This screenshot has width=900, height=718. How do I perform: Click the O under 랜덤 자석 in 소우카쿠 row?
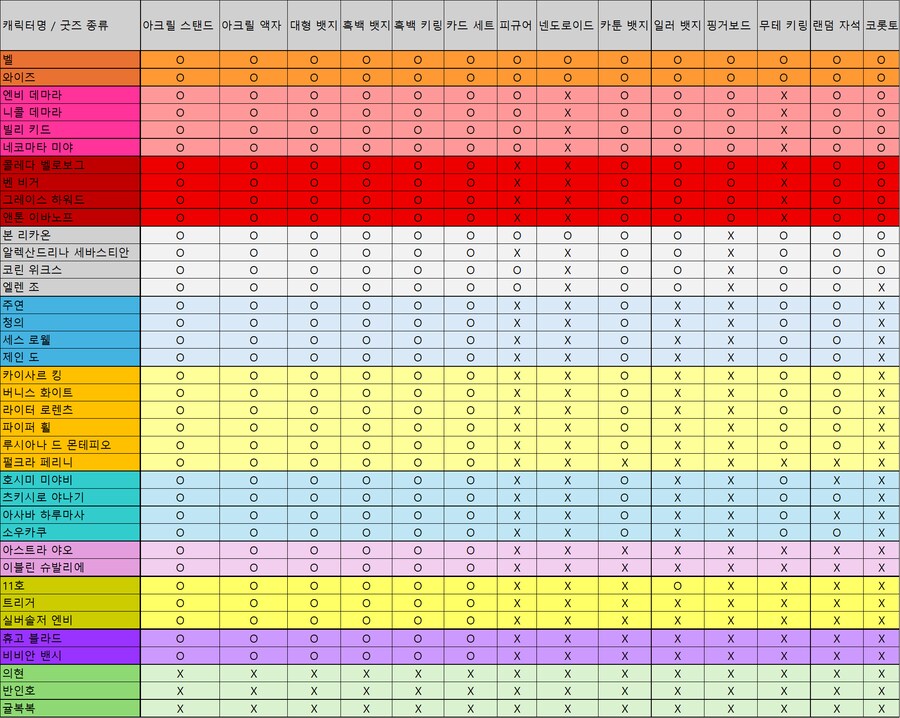click(x=836, y=533)
